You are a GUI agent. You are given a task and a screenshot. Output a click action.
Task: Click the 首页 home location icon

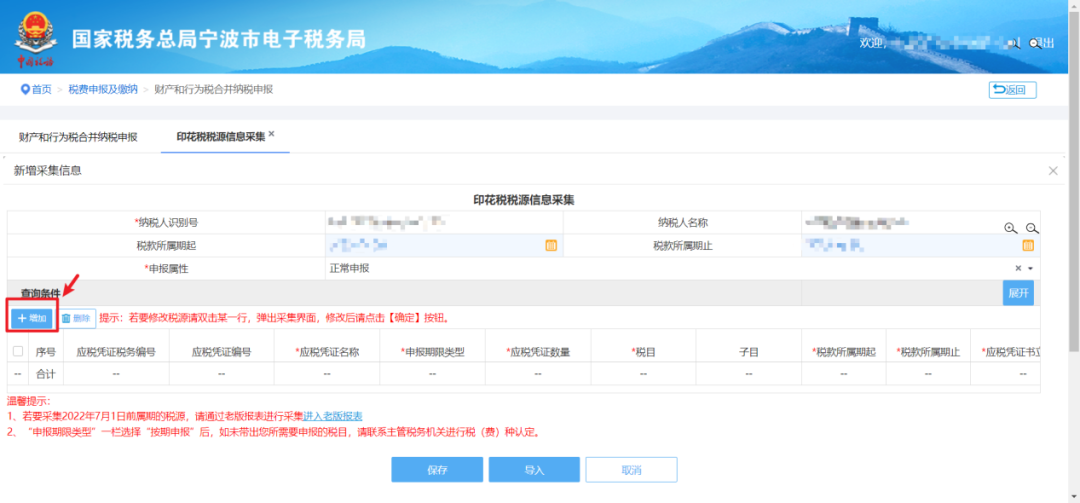[x=26, y=89]
